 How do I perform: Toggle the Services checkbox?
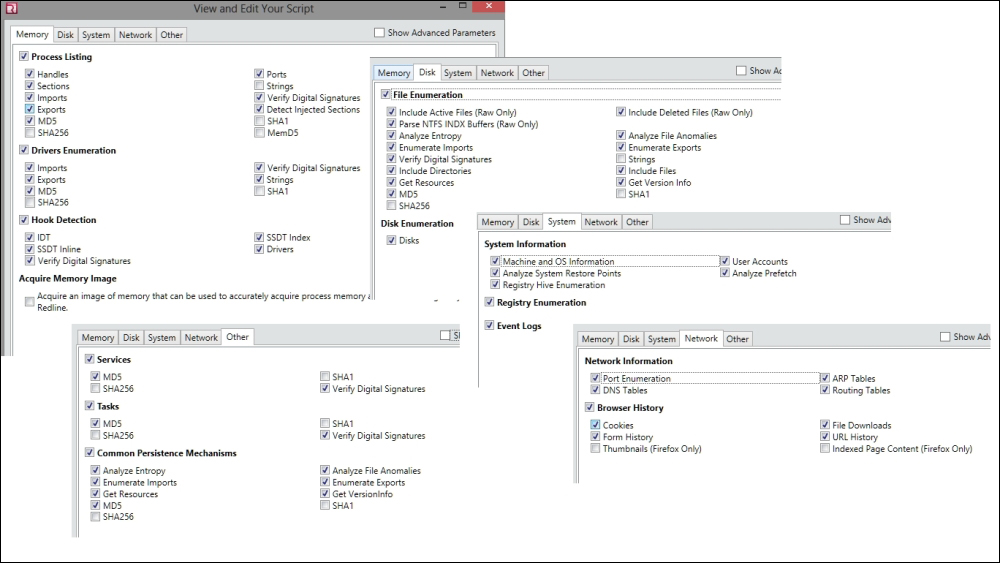pos(89,359)
